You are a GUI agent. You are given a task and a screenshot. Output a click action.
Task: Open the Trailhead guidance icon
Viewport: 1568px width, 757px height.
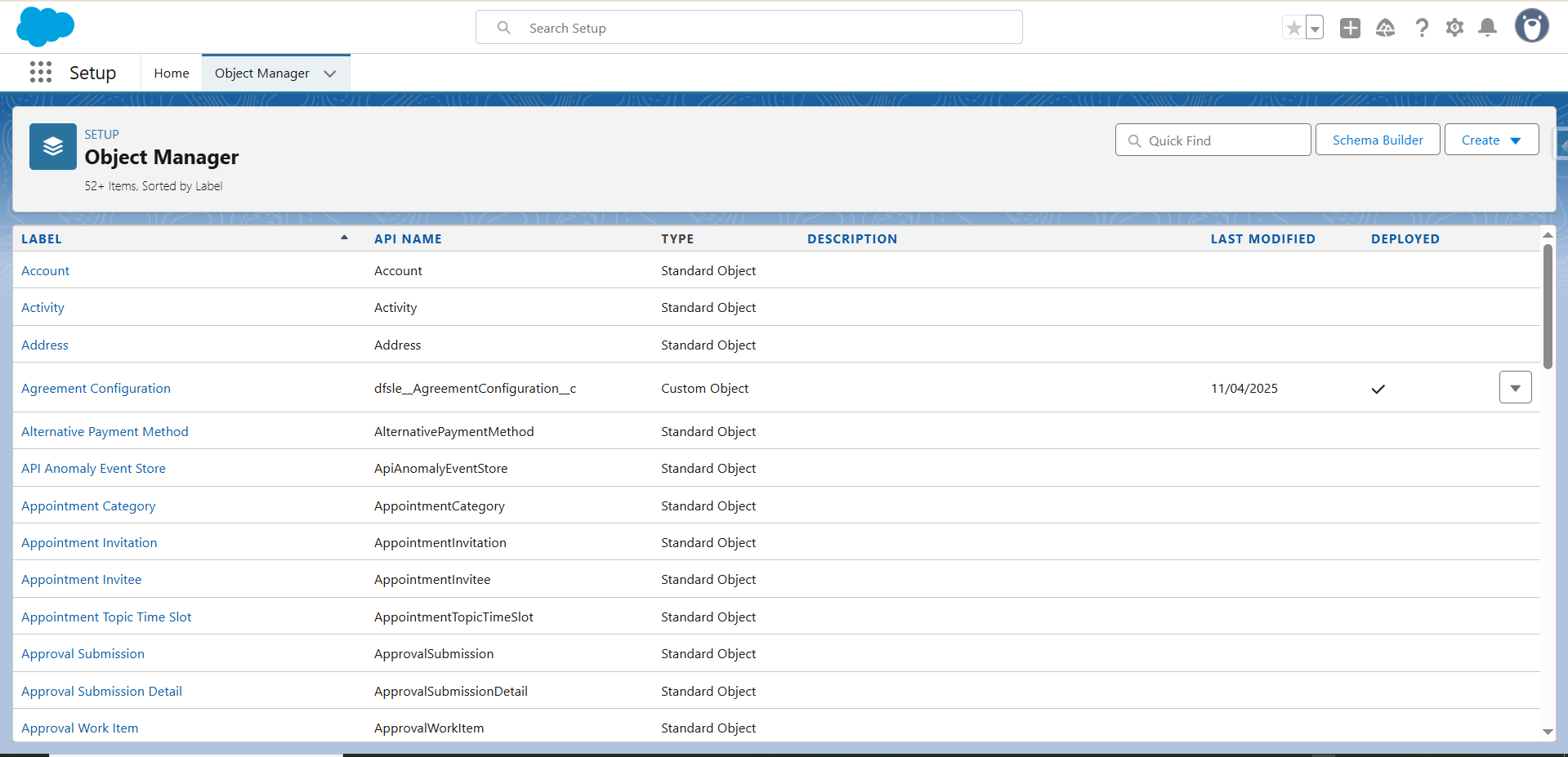point(1385,29)
